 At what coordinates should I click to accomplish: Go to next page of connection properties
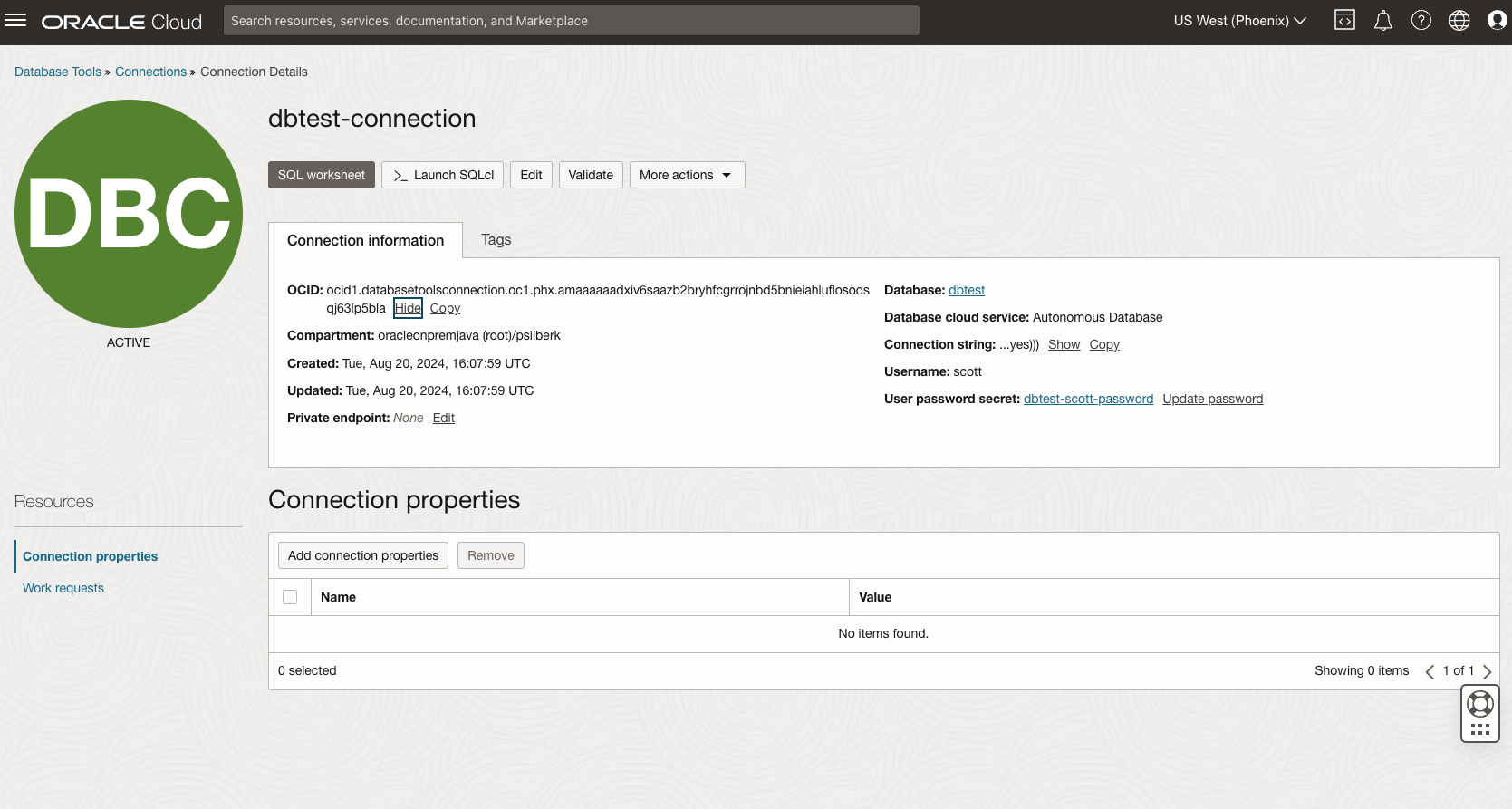tap(1487, 671)
